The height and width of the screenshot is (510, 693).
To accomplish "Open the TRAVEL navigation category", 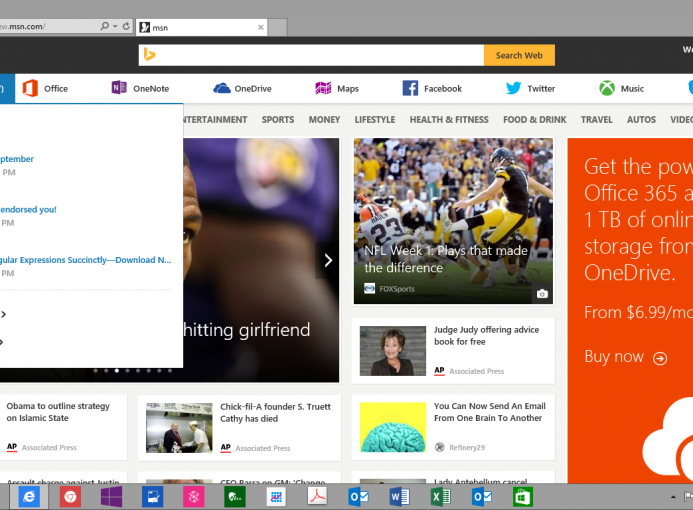I will 597,120.
